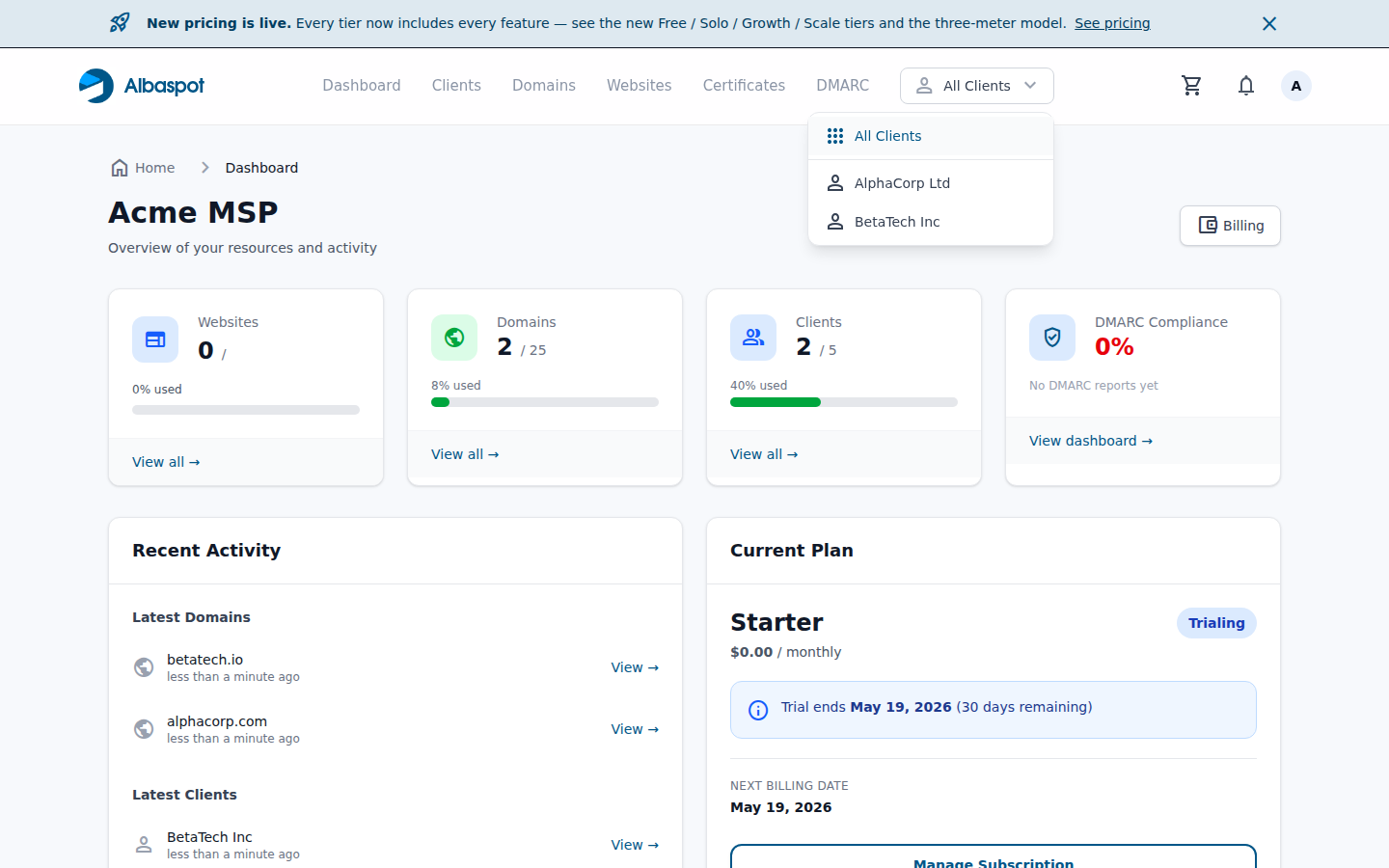This screenshot has width=1389, height=868.
Task: Click the Home breadcrumb icon
Action: pyautogui.click(x=120, y=168)
